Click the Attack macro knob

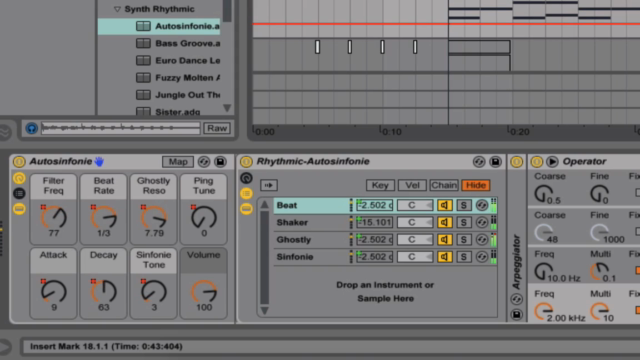tap(53, 291)
